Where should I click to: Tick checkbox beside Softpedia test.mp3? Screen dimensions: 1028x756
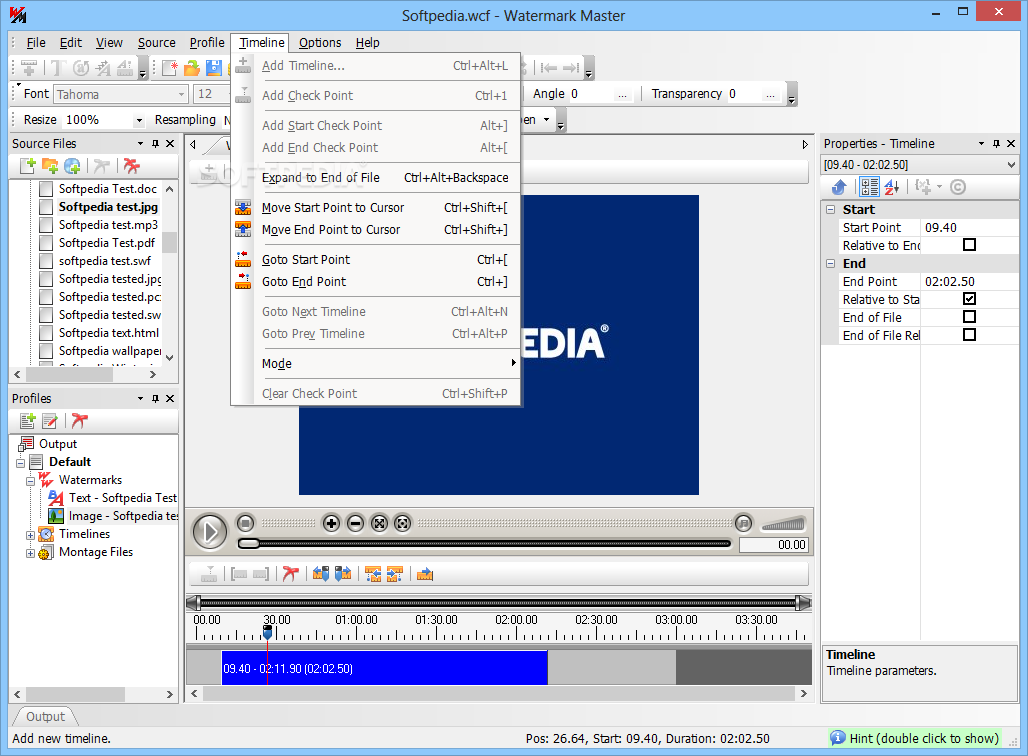(46, 225)
